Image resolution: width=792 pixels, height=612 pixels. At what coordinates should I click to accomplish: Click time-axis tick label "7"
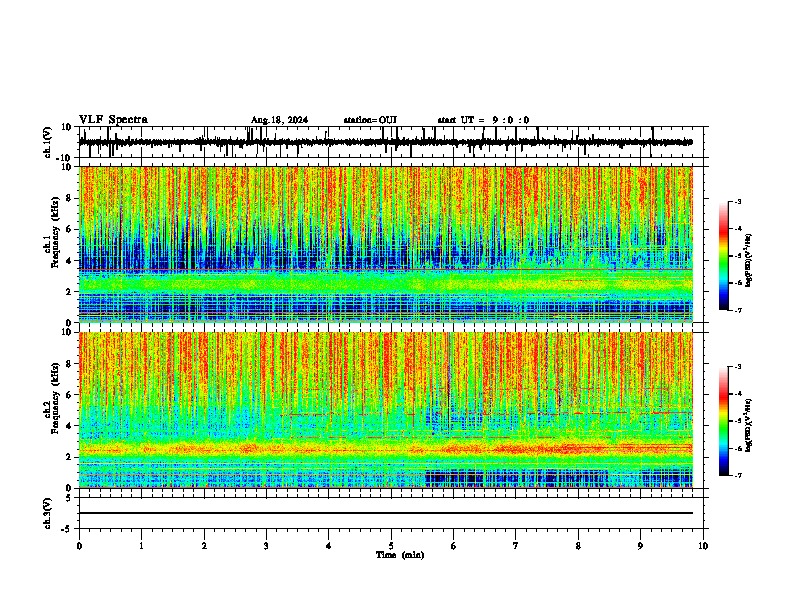coord(516,546)
